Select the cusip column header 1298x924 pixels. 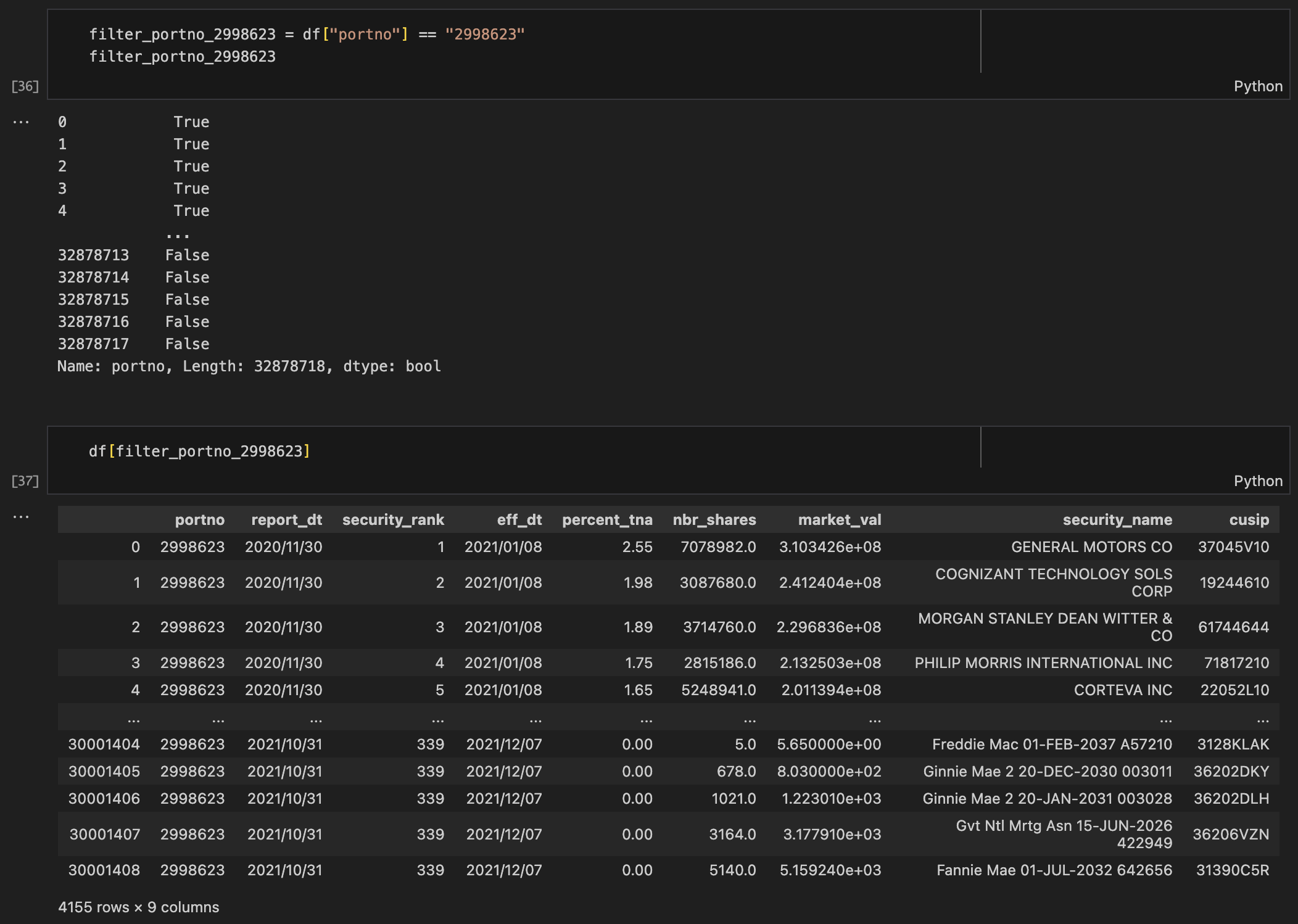[1249, 520]
